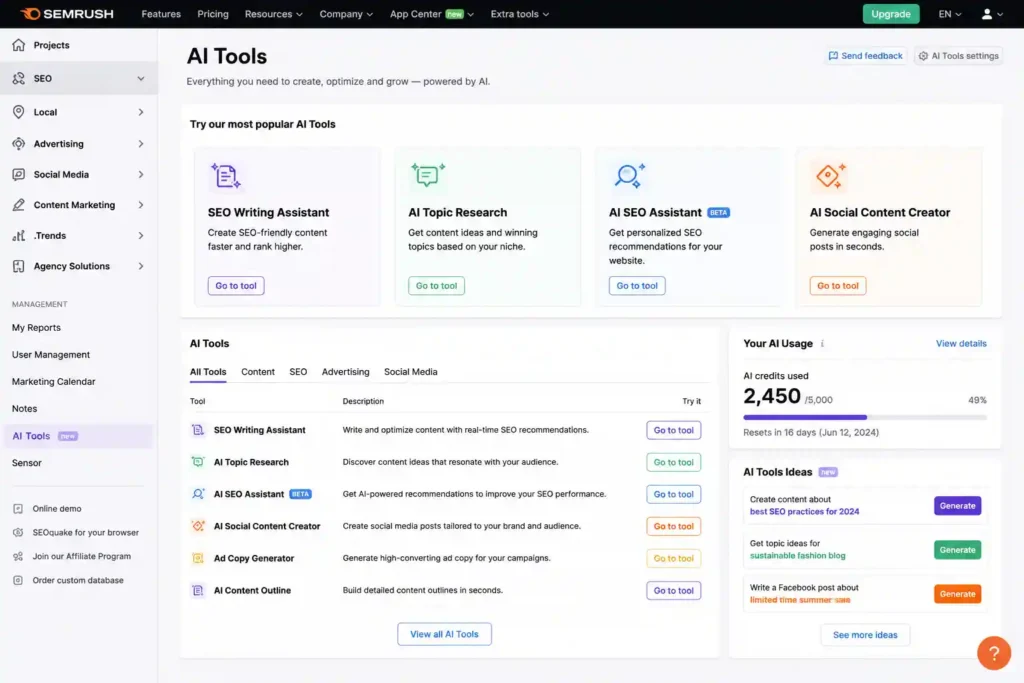The width and height of the screenshot is (1024, 683).
Task: Click the Order custom database icon
Action: click(18, 580)
